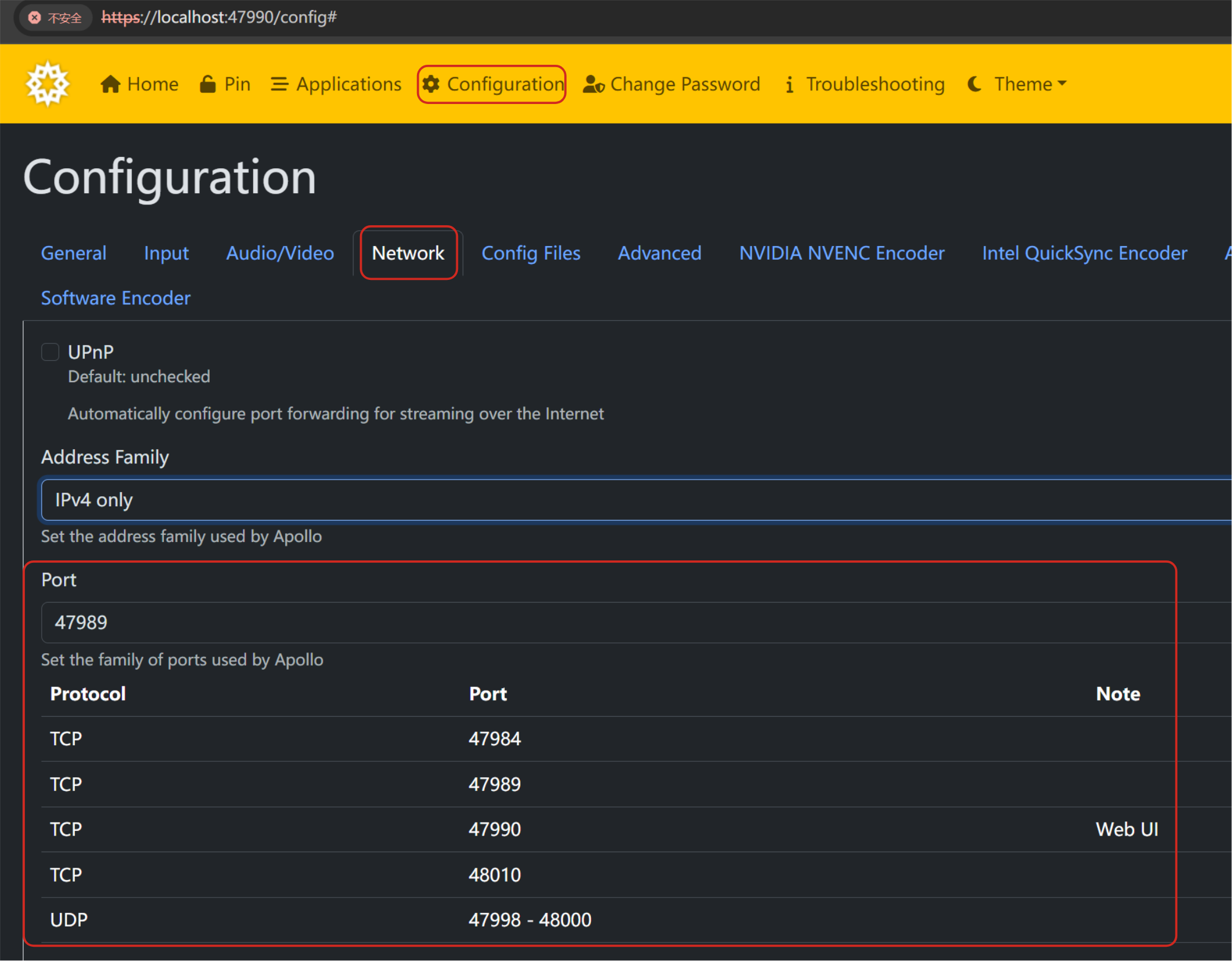The height and width of the screenshot is (961, 1232).
Task: Click the insecure connection warning icon
Action: coord(35,17)
